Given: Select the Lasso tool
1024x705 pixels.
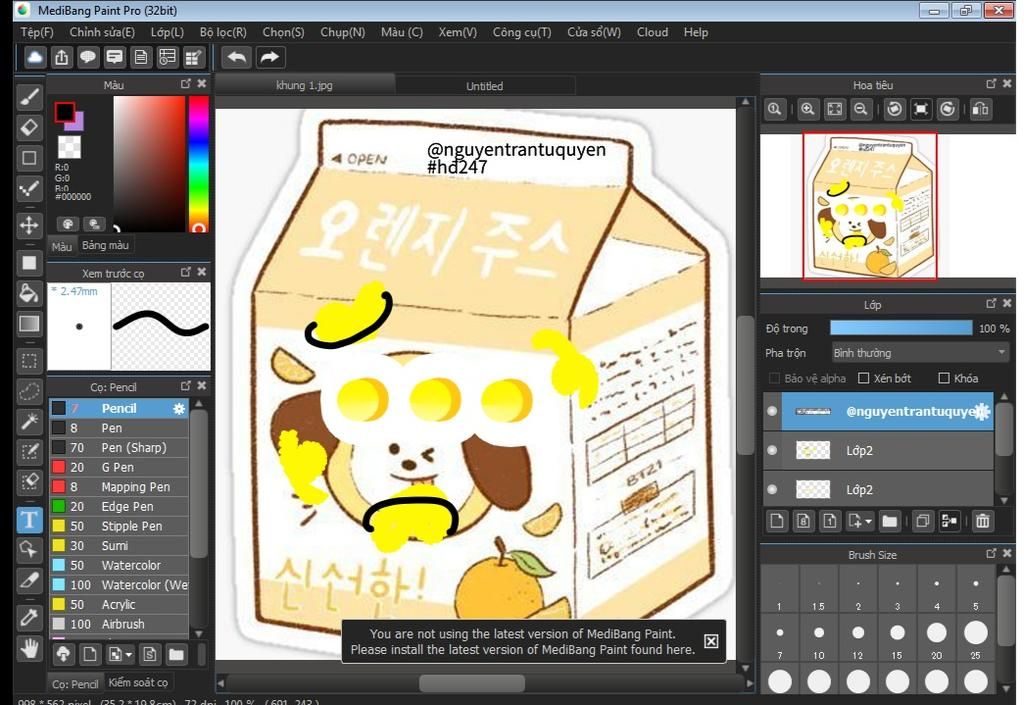Looking at the screenshot, I should pyautogui.click(x=29, y=391).
